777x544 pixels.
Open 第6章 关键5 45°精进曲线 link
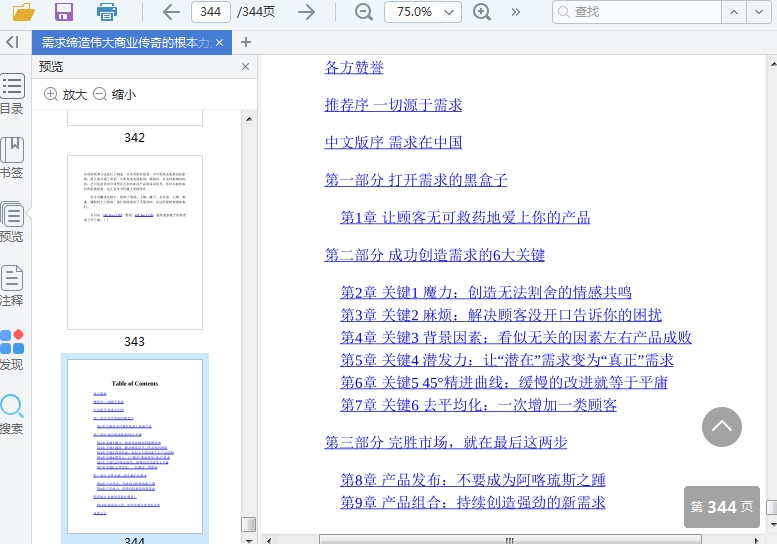click(x=504, y=382)
